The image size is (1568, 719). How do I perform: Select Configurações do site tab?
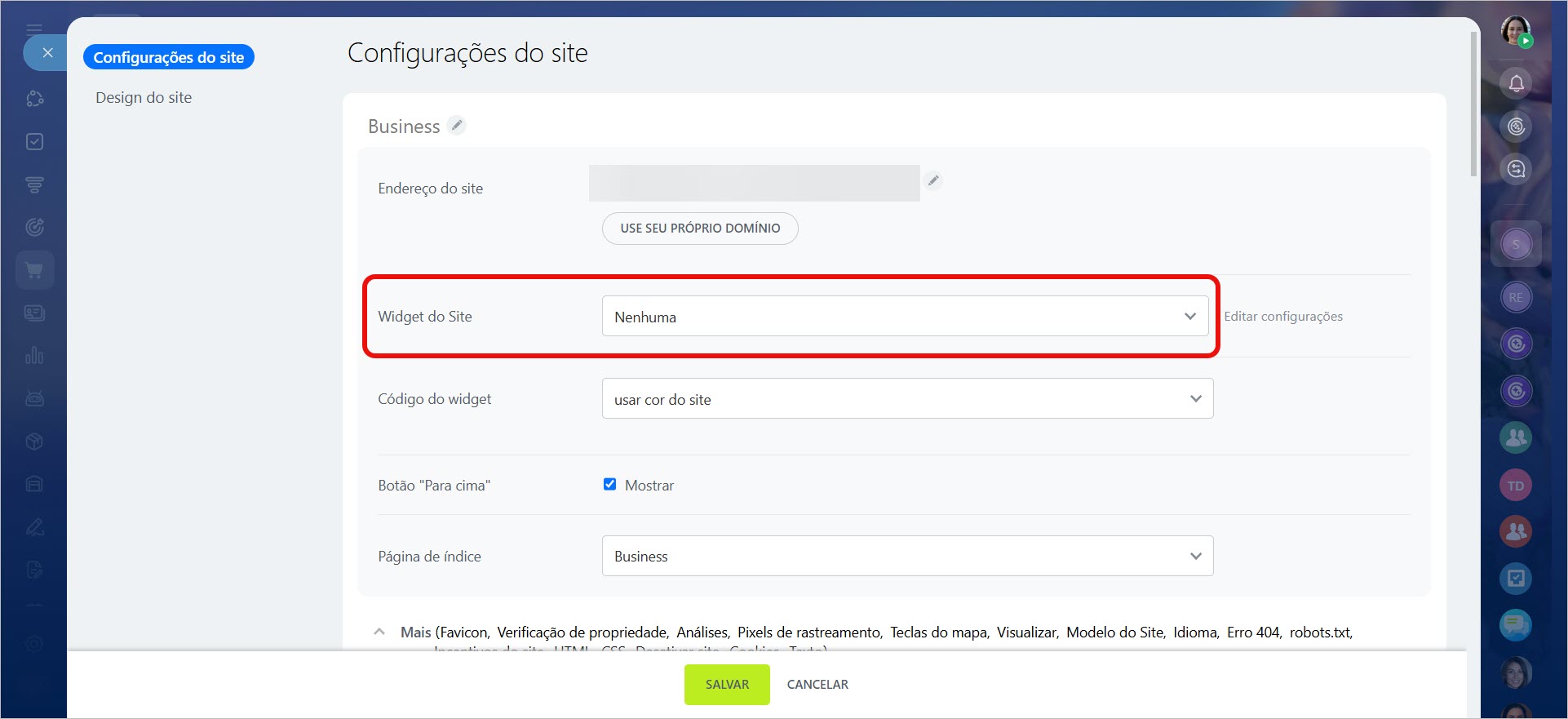coord(169,57)
